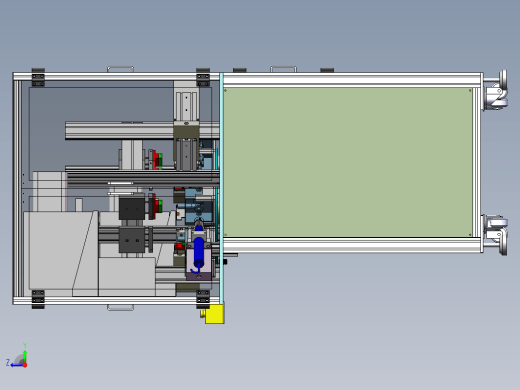Select the top handle on the right frame
This screenshot has height=390, width=520.
(x=283, y=69)
